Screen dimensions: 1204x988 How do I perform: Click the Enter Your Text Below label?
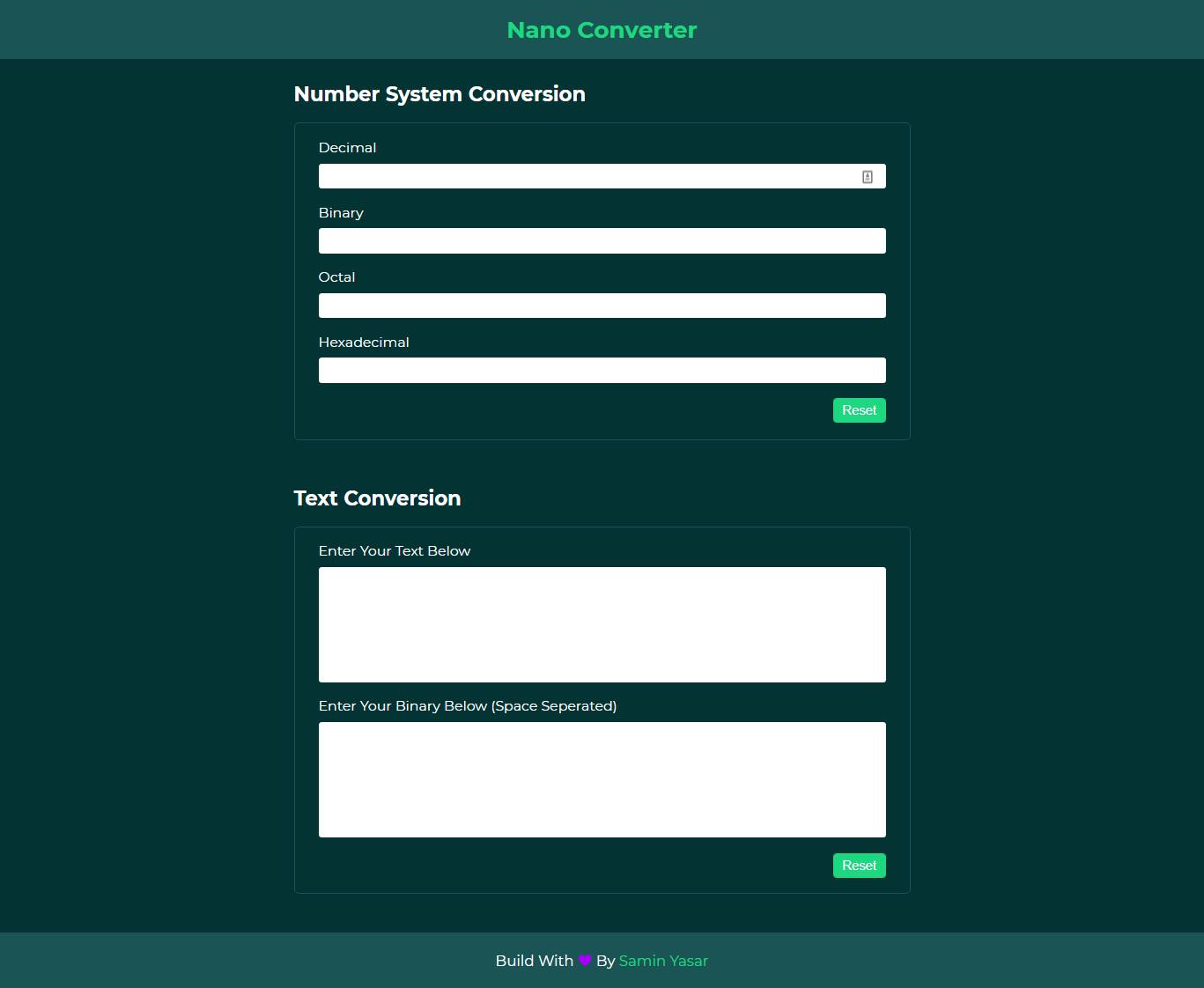pyautogui.click(x=395, y=551)
